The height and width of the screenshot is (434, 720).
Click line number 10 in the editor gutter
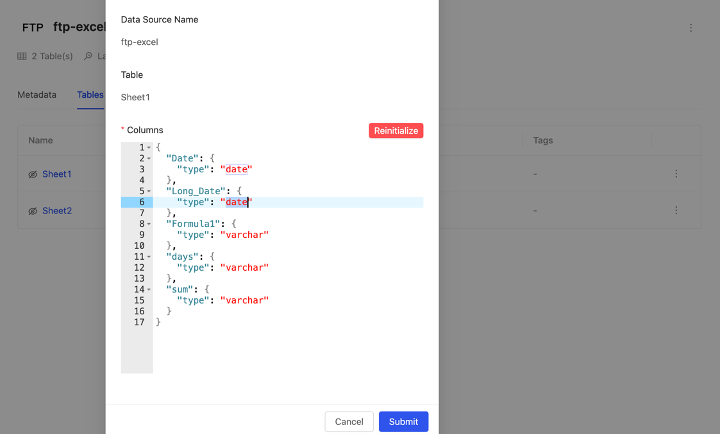(x=139, y=246)
